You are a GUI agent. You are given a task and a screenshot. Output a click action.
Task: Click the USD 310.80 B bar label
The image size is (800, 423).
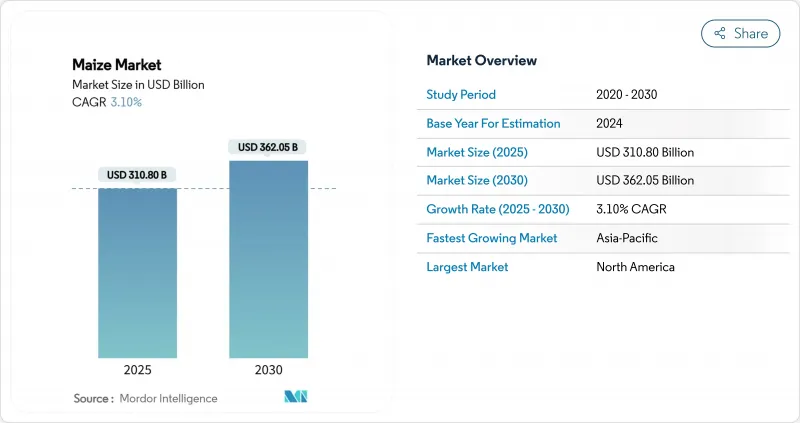[137, 175]
